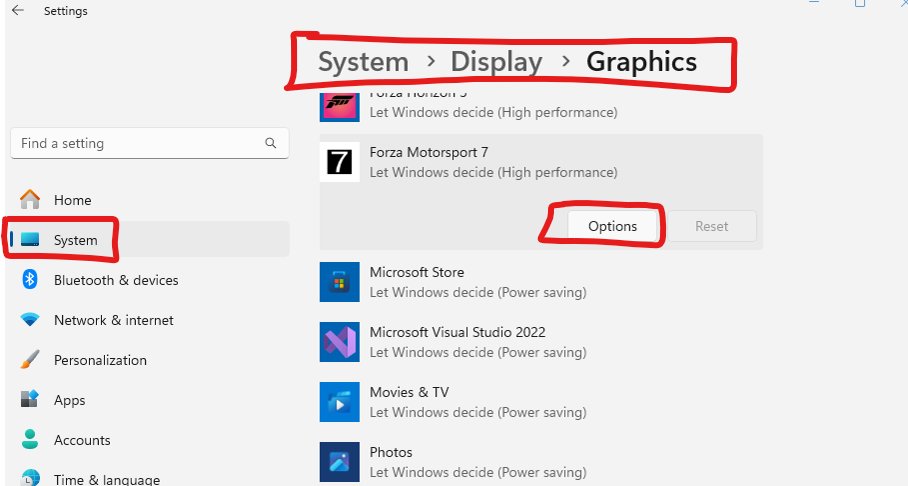908x486 pixels.
Task: Expand the Movies & TV app entry
Action: coord(541,402)
